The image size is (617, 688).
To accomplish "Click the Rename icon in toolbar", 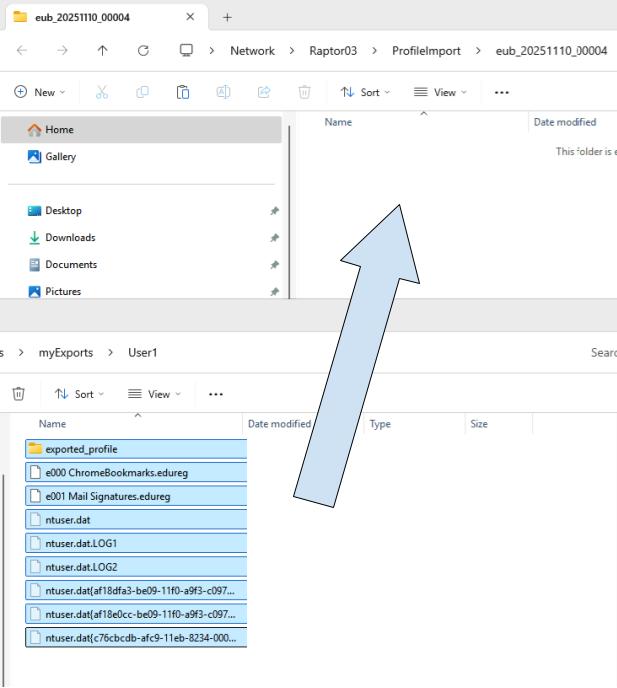I will [224, 92].
